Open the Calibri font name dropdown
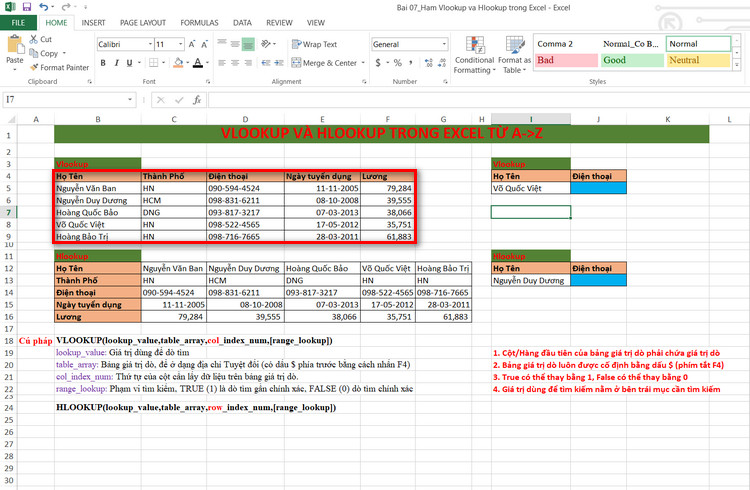Viewport: 750px width, 490px height. [x=150, y=44]
